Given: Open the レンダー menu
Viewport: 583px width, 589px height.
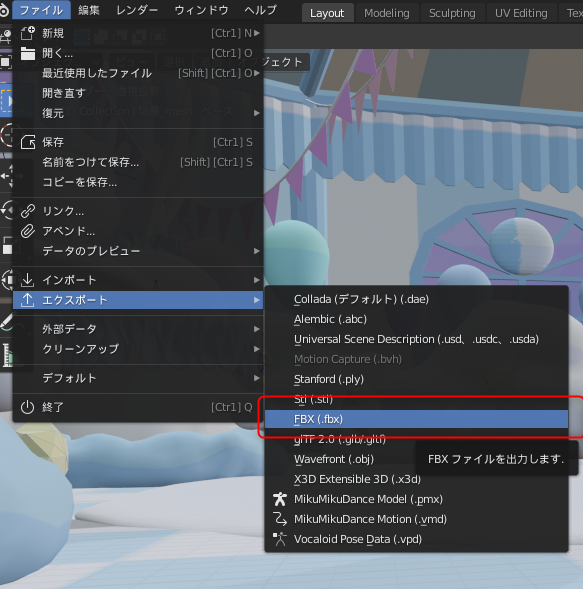Looking at the screenshot, I should pos(137,10).
